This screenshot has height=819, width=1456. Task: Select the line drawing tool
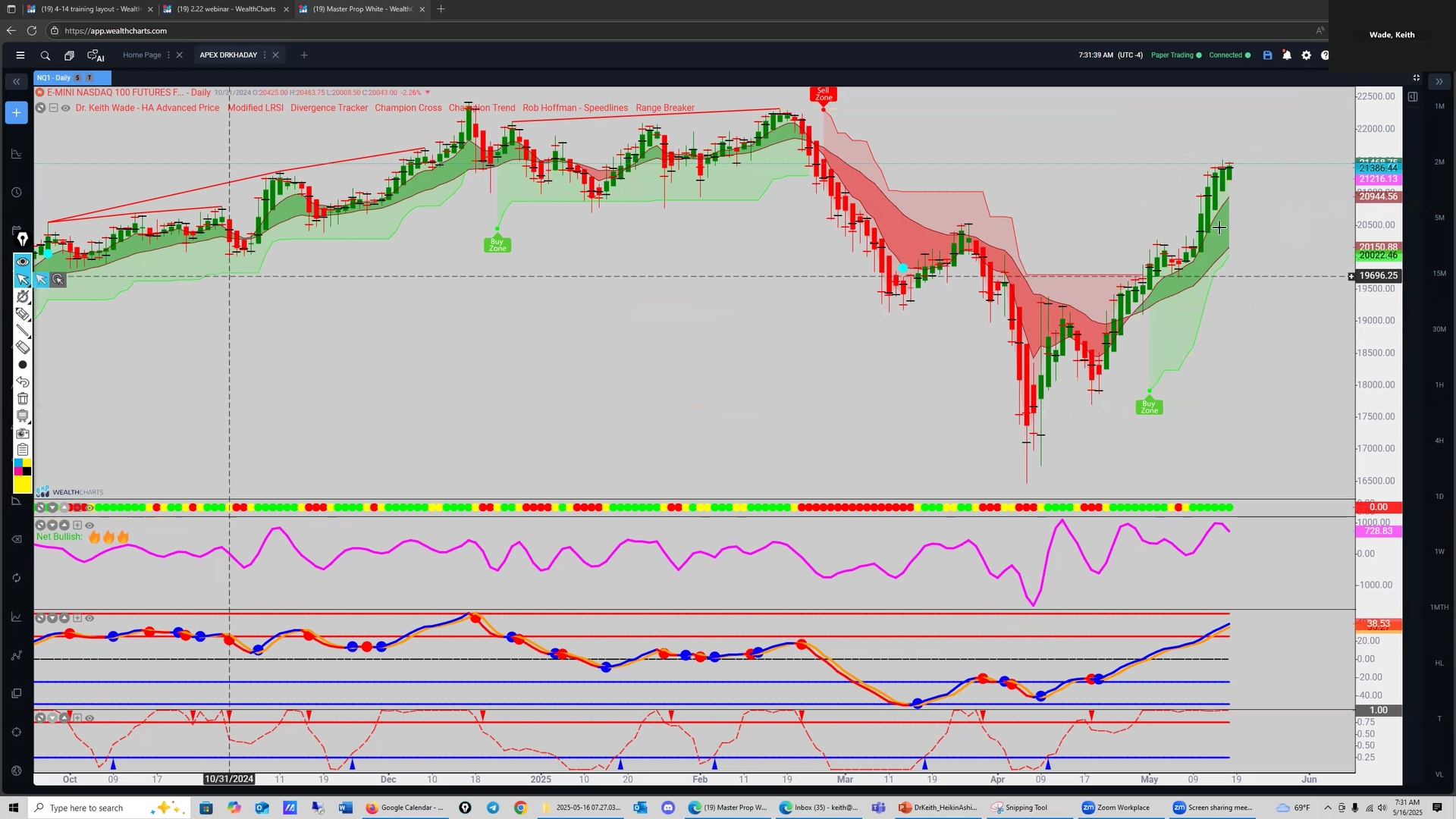[x=23, y=331]
